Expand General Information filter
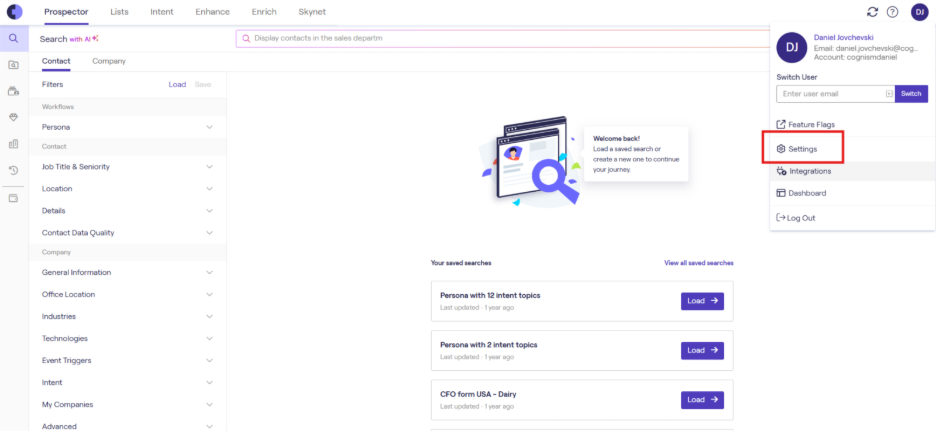Image resolution: width=936 pixels, height=432 pixels. tap(210, 273)
